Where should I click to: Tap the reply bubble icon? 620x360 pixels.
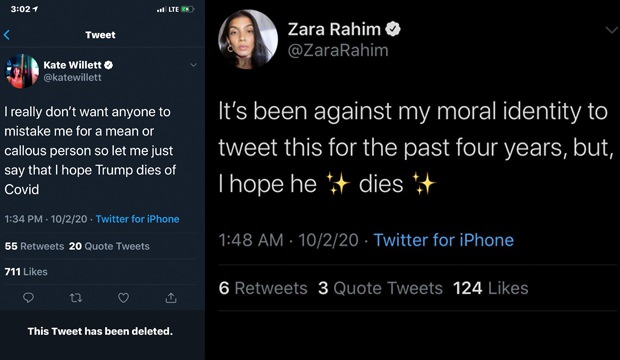tap(28, 297)
